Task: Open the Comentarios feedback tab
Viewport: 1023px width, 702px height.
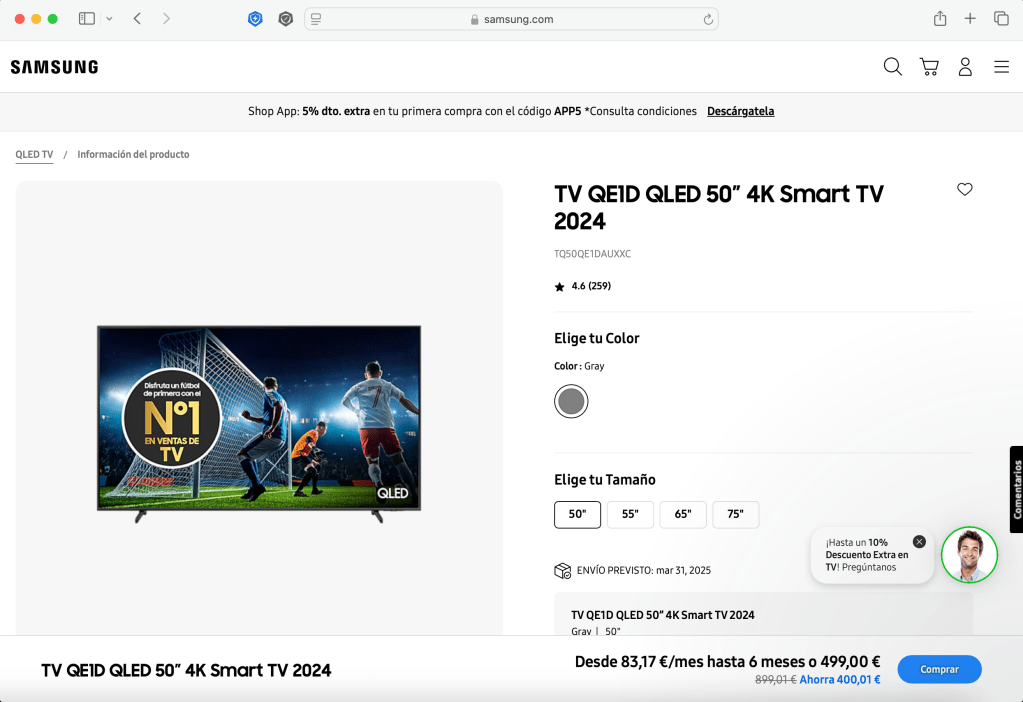Action: [x=1016, y=489]
